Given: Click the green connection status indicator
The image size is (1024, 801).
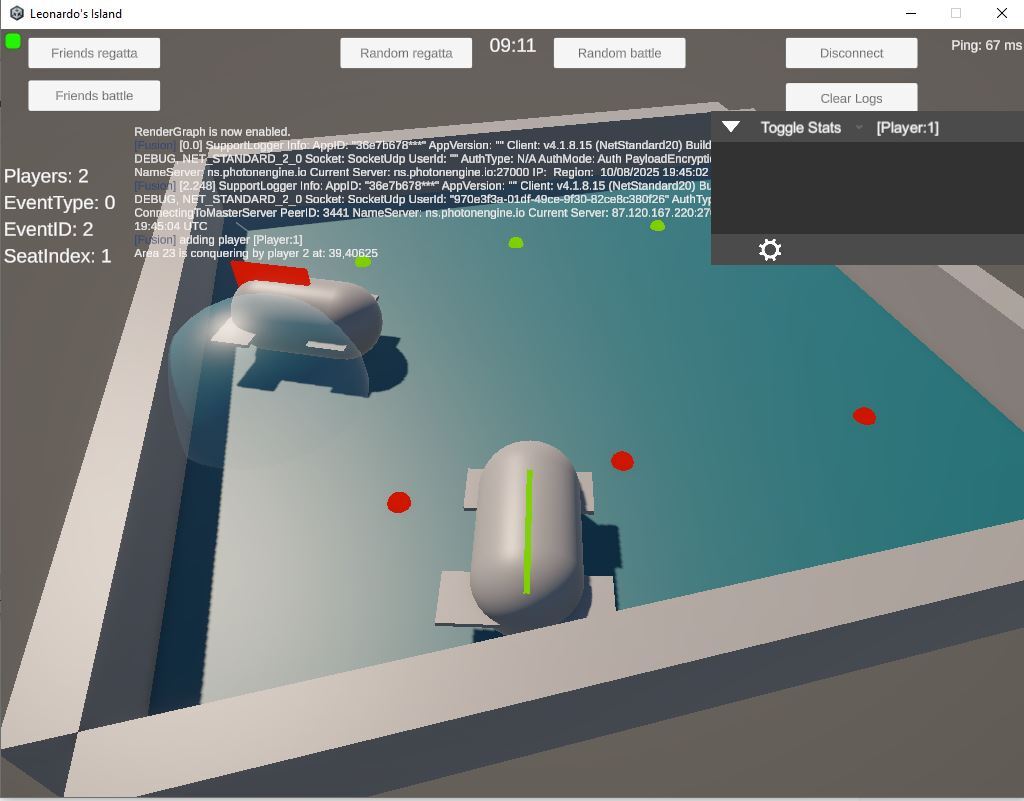Looking at the screenshot, I should 13,41.
